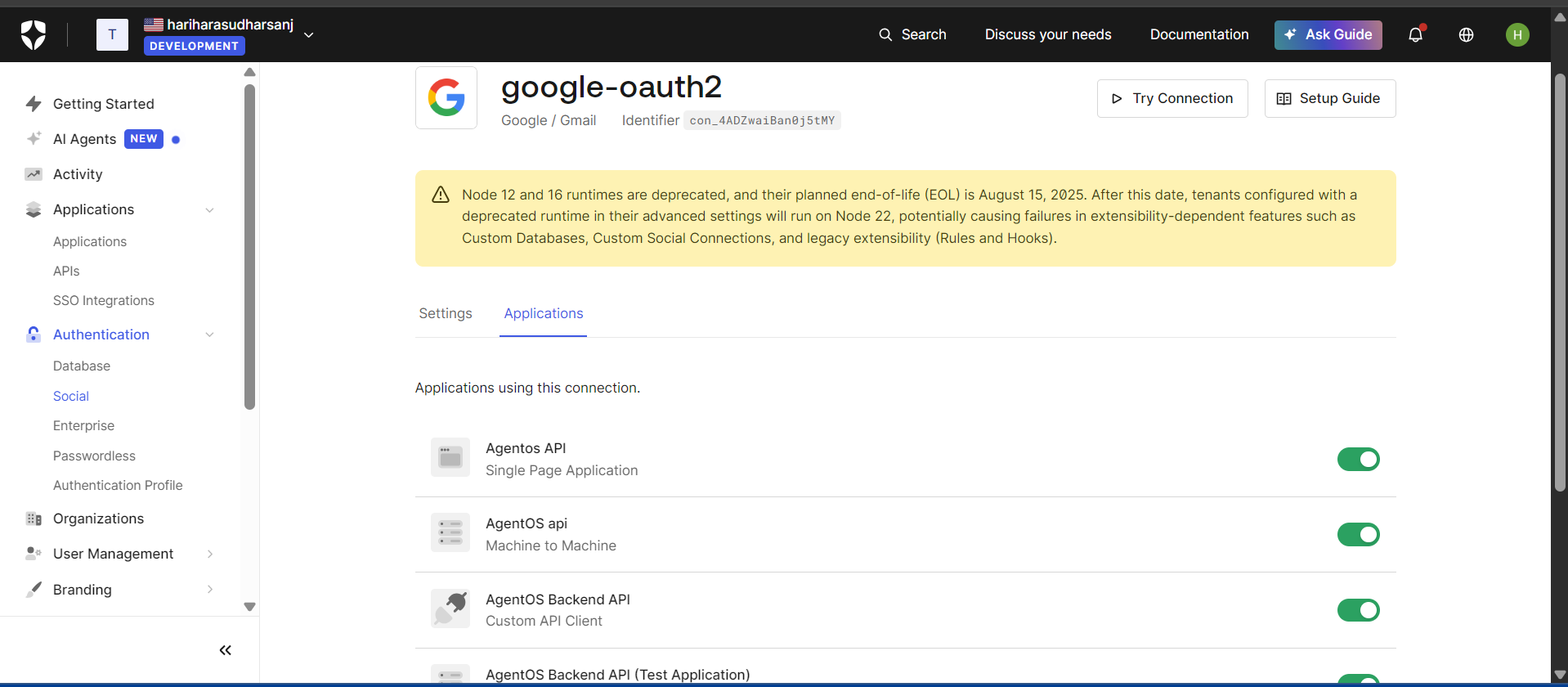Collapse the sidebar with double-chevron
This screenshot has height=687, width=1568.
point(226,650)
